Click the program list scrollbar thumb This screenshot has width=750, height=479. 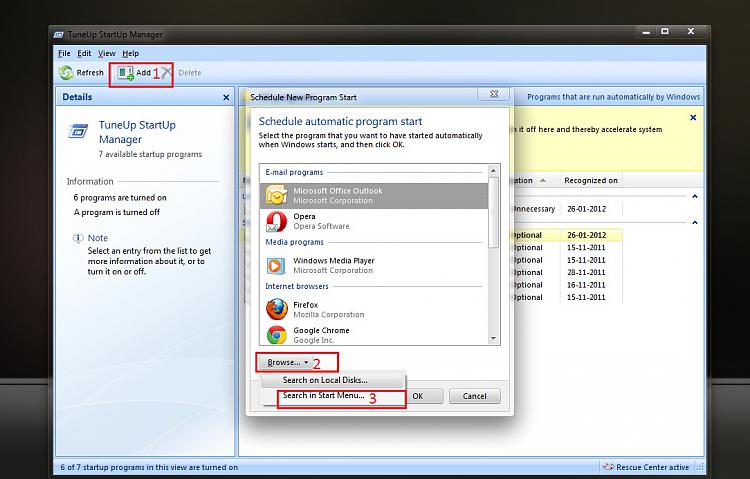pos(493,212)
